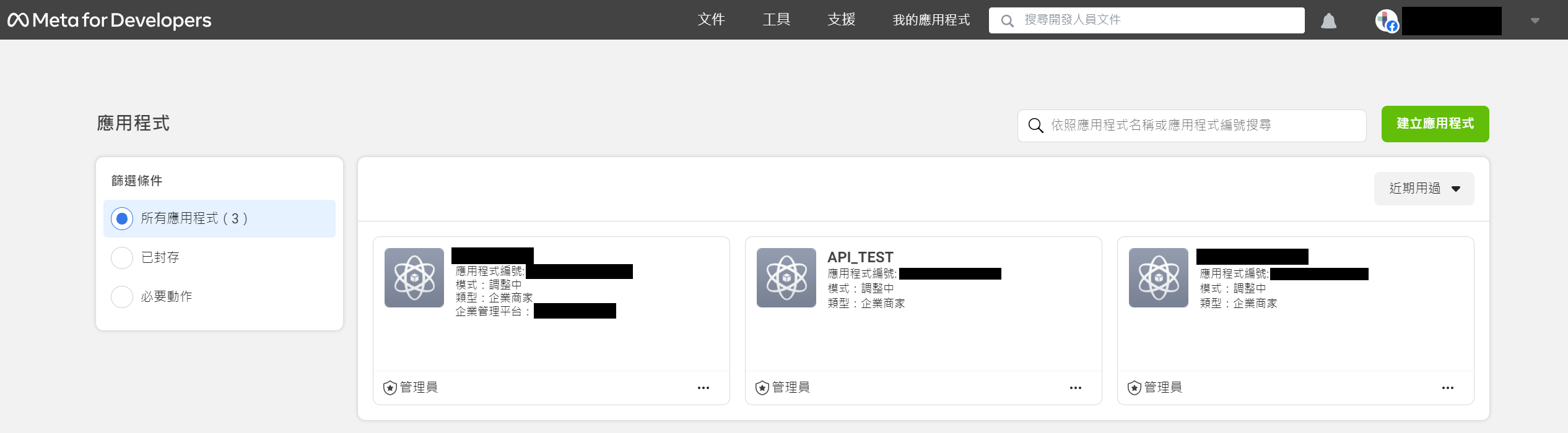1568x433 pixels.
Task: Click the 應用程式 page heading
Action: tap(133, 123)
